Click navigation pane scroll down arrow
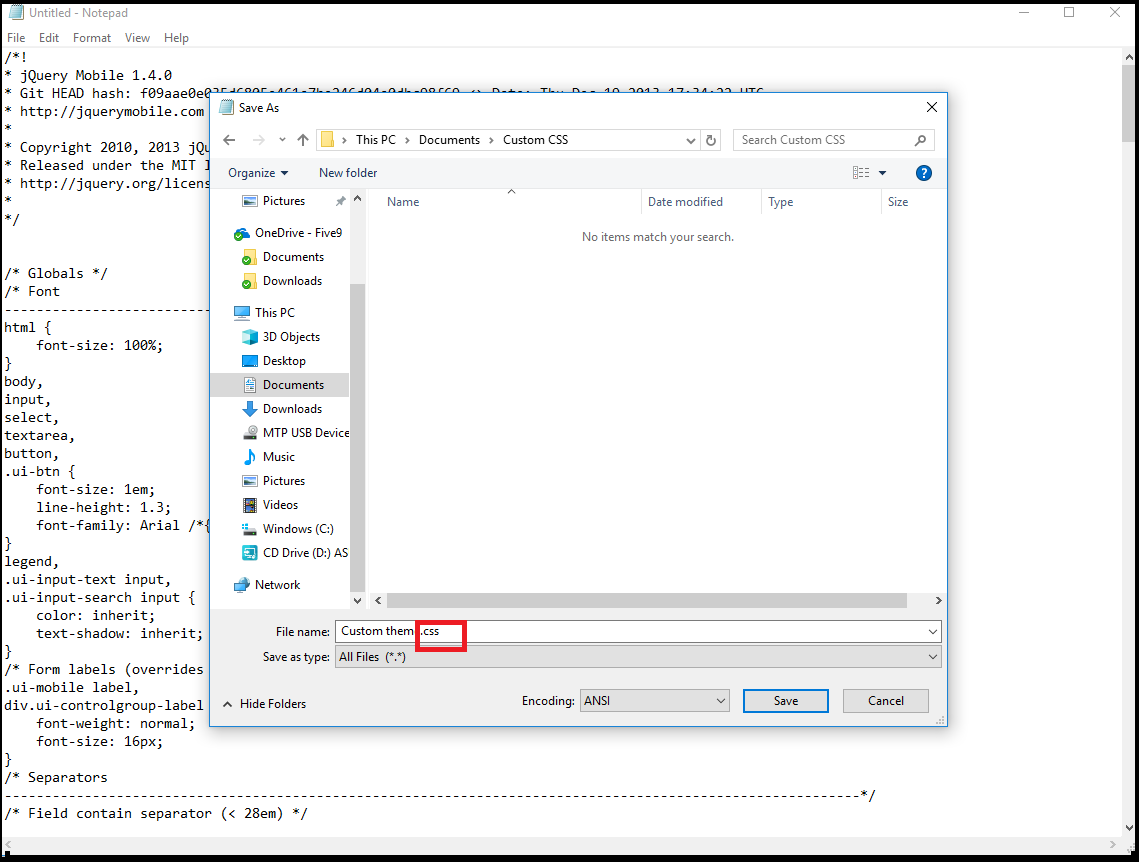The width and height of the screenshot is (1139, 862). pyautogui.click(x=357, y=601)
